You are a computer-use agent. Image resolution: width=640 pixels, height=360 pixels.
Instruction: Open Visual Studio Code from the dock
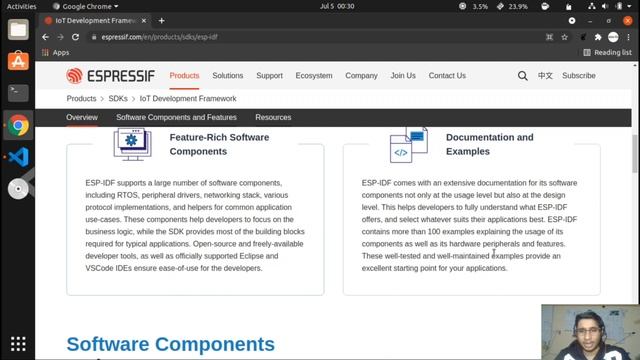(x=18, y=157)
